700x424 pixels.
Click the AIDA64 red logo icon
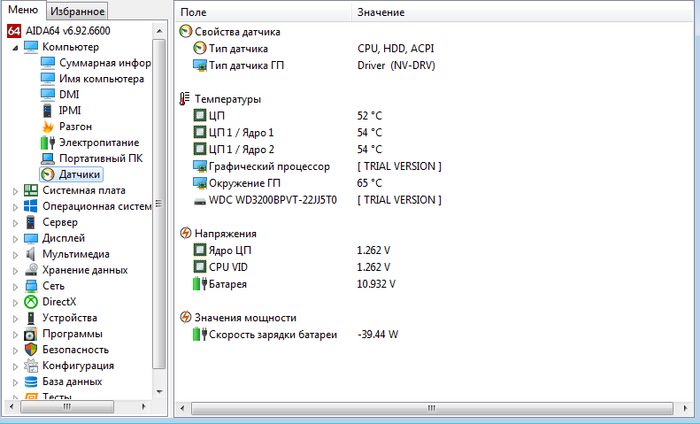coord(14,31)
